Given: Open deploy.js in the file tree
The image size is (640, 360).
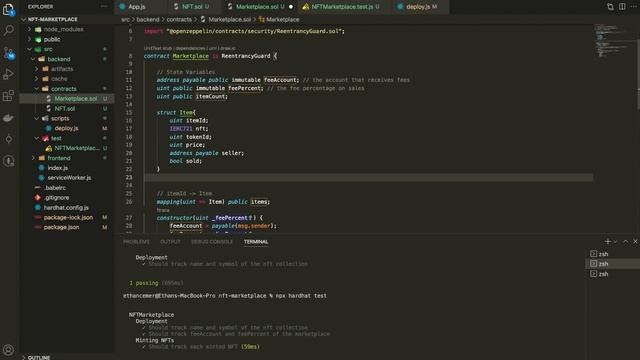Looking at the screenshot, I should click(x=67, y=128).
